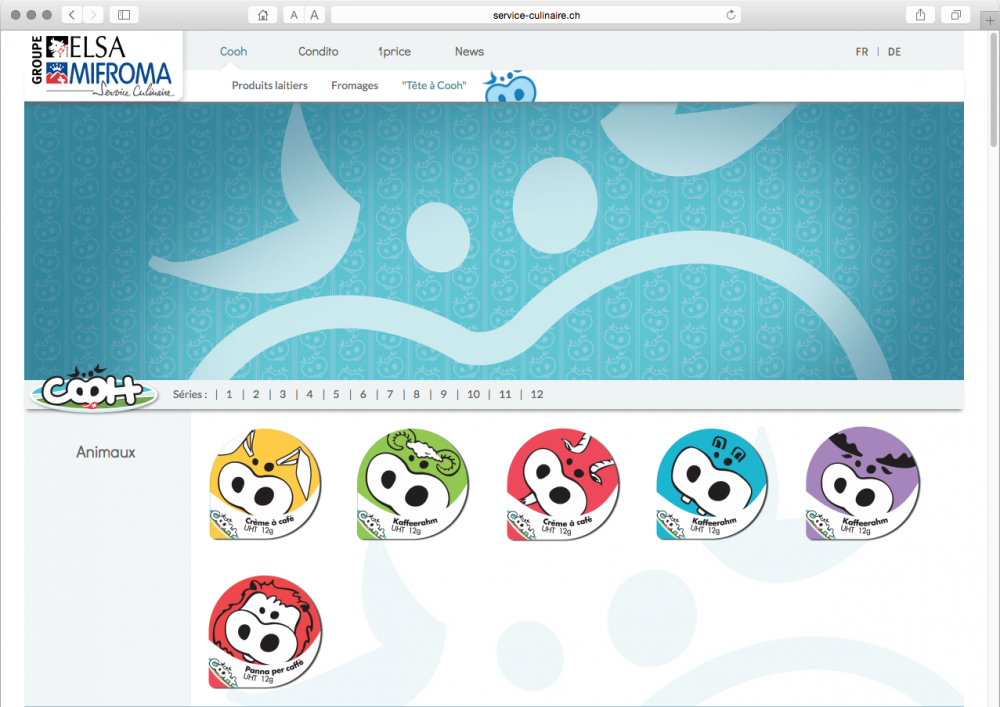This screenshot has width=1000, height=707.
Task: Select the purple Kaffeerahm lid
Action: pyautogui.click(x=863, y=485)
